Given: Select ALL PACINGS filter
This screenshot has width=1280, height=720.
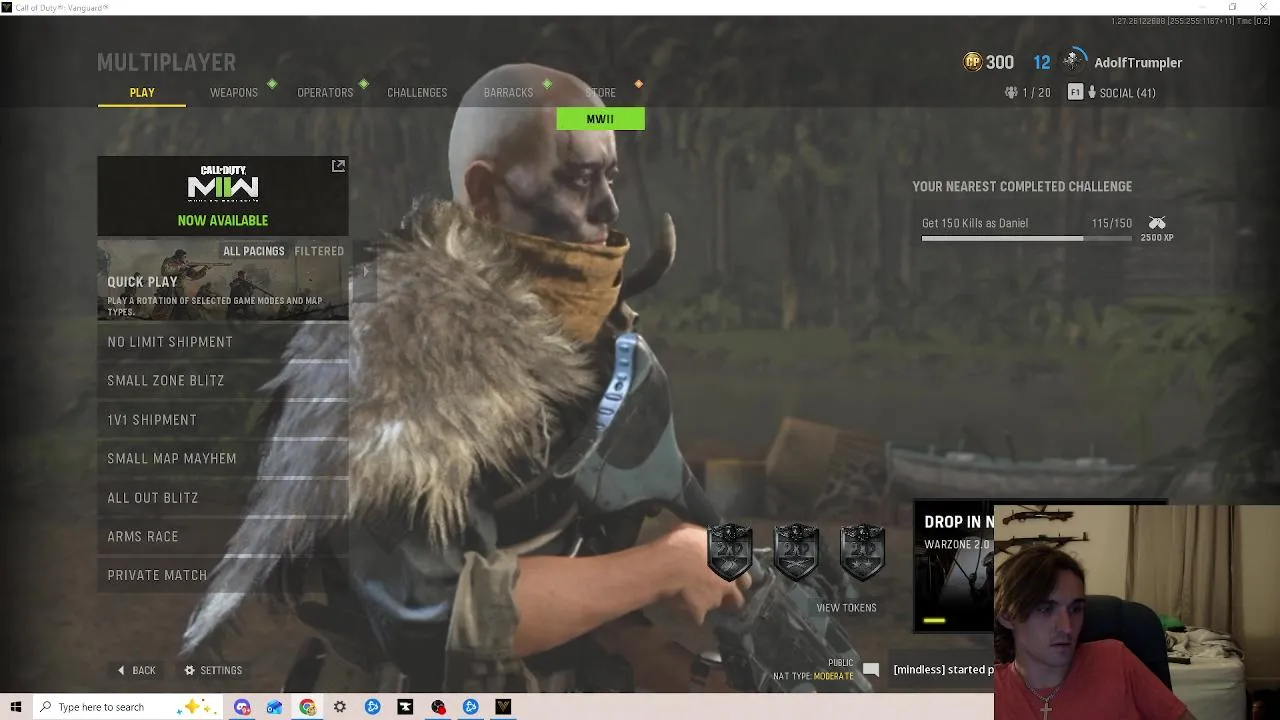Looking at the screenshot, I should [254, 251].
